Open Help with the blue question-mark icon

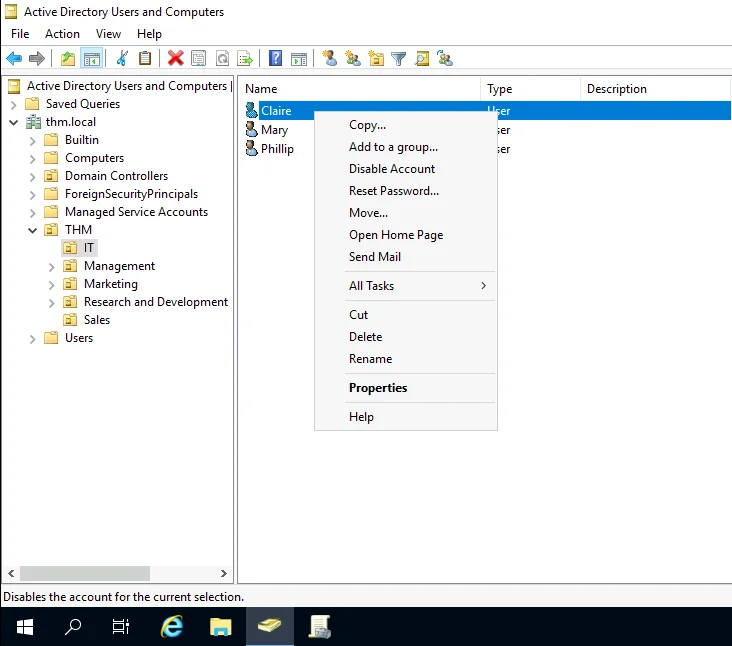pos(275,58)
